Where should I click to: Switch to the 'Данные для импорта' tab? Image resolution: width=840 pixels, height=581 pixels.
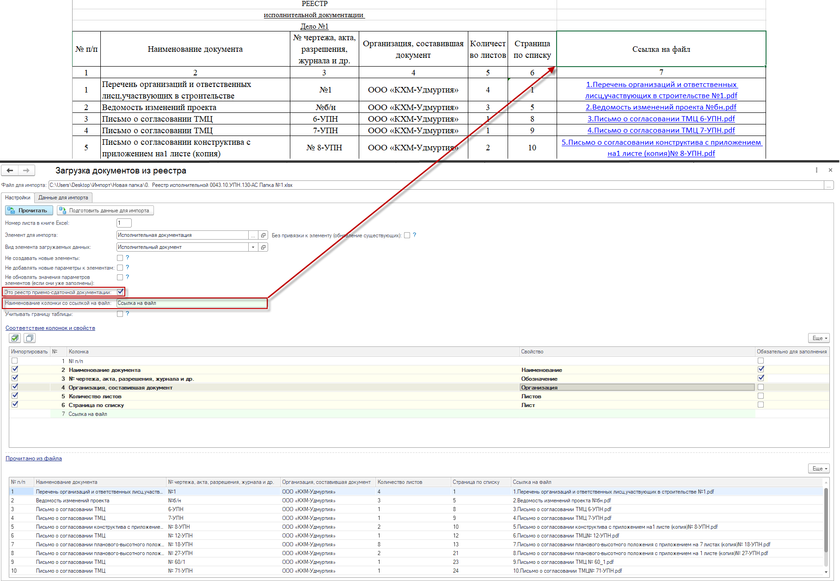click(x=64, y=198)
